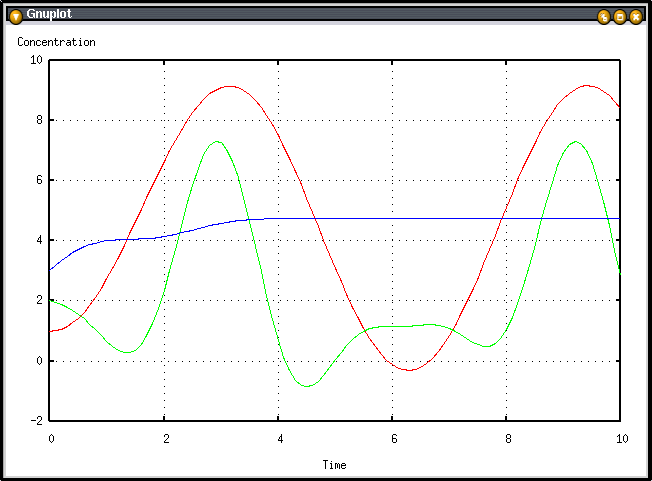
Task: Click the red curve's first peak
Action: coord(229,86)
